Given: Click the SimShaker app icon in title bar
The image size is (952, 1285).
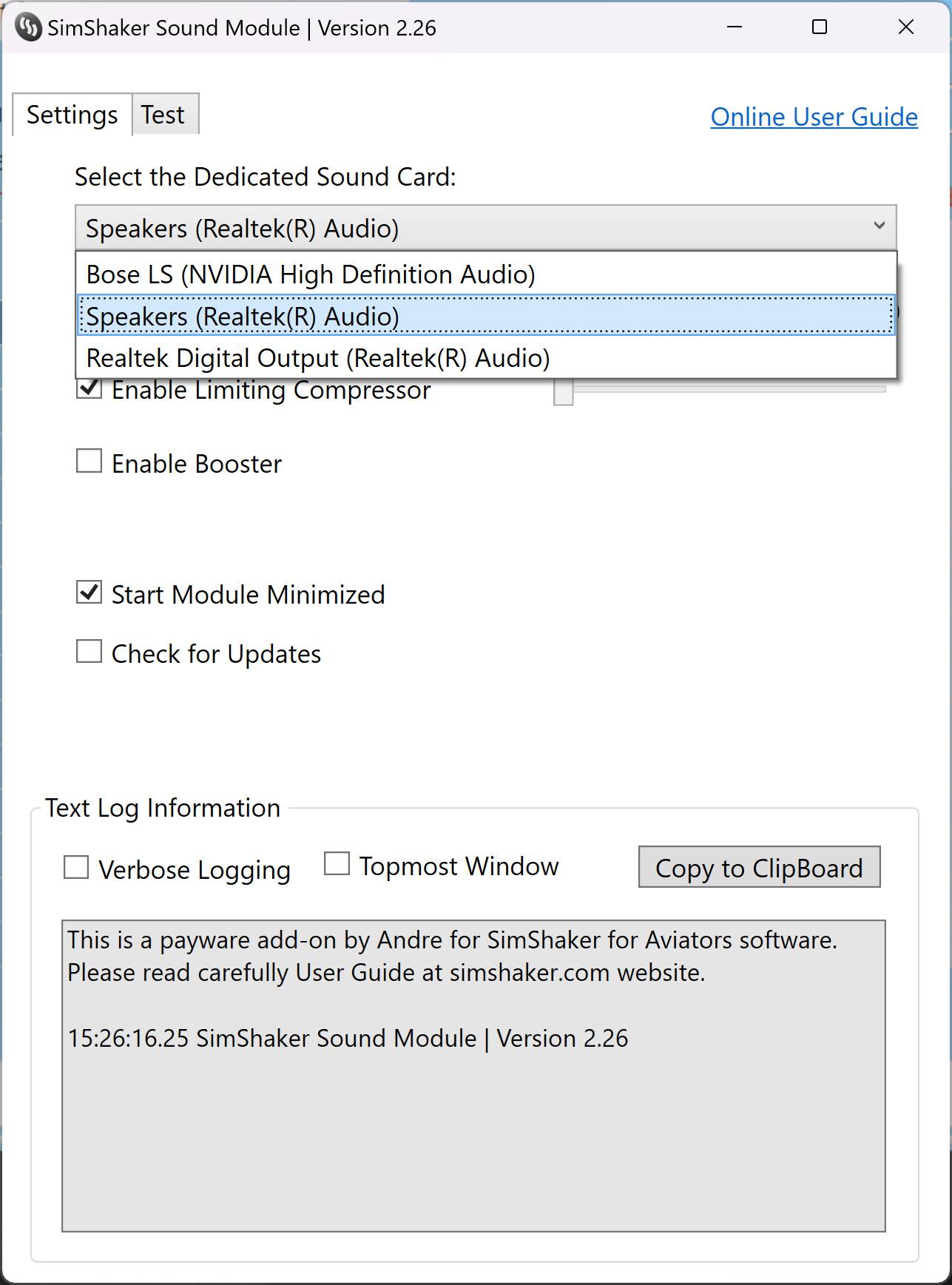Looking at the screenshot, I should tap(28, 28).
